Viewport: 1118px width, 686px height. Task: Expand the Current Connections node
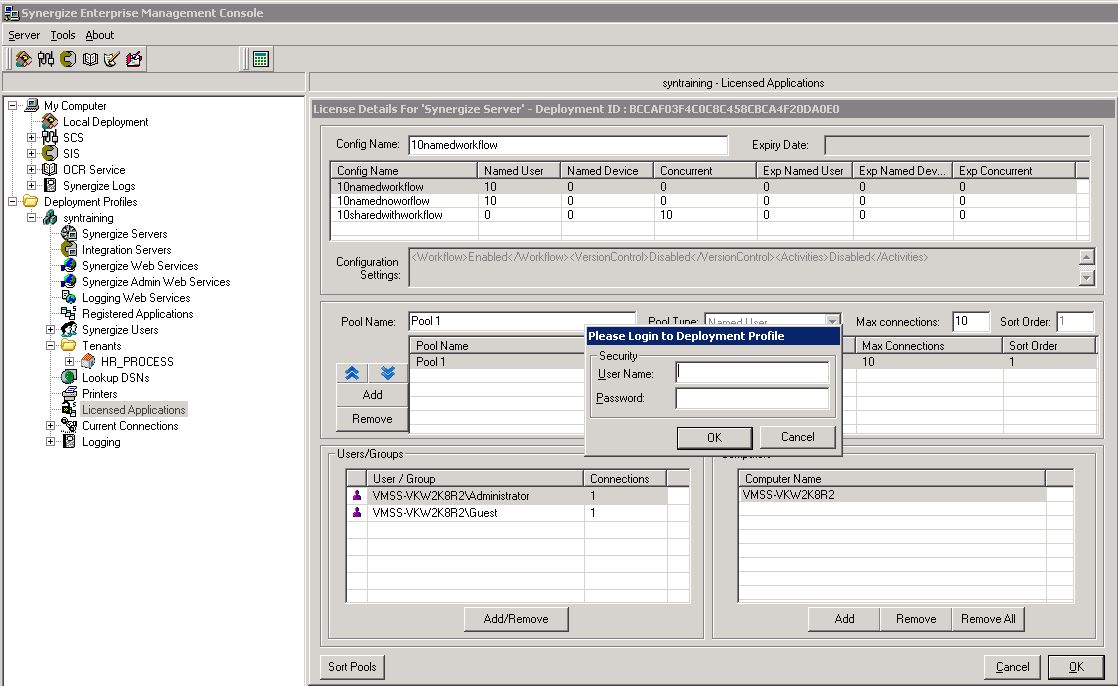pos(51,426)
